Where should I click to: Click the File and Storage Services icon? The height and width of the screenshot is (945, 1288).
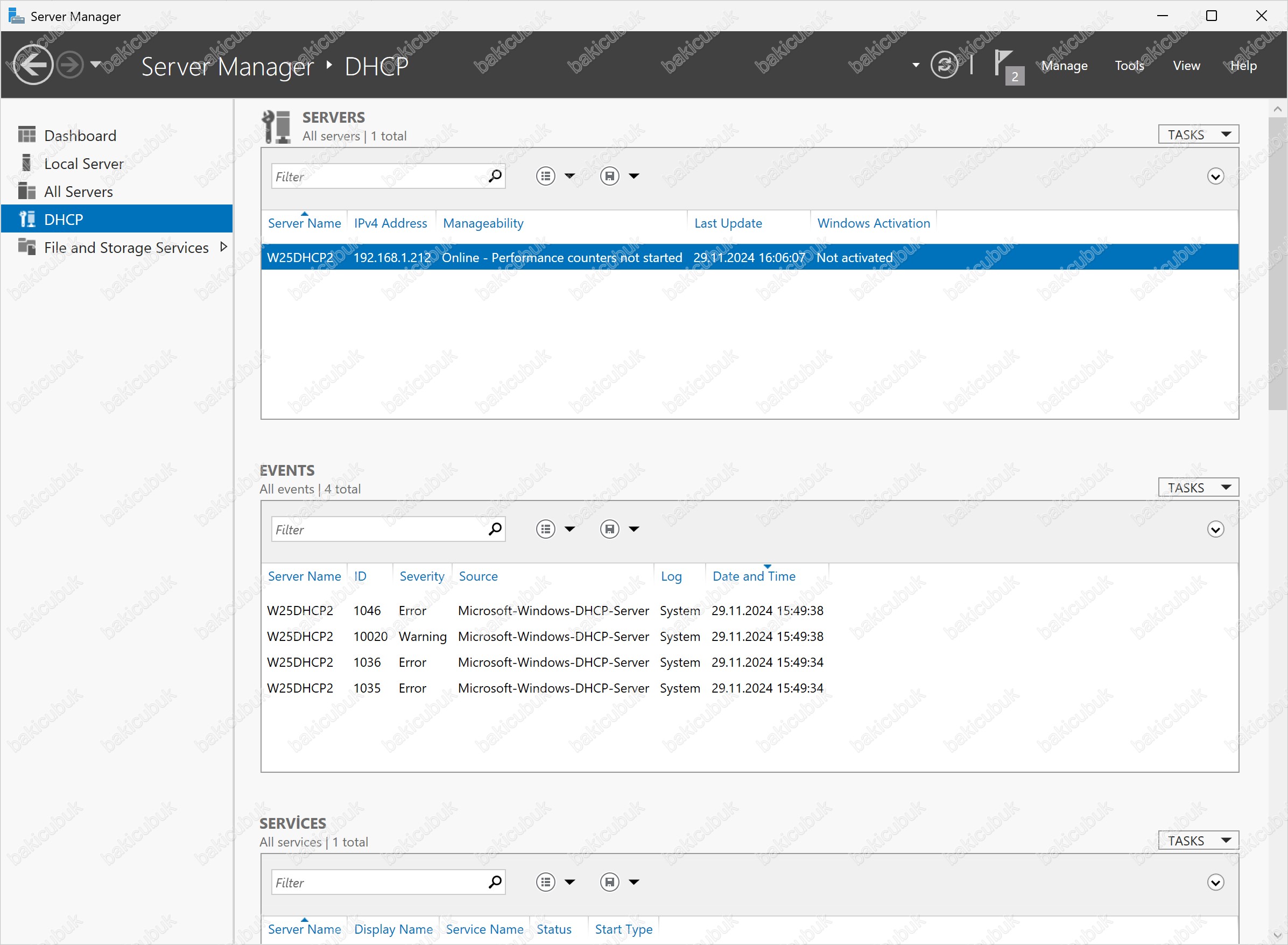tap(27, 246)
